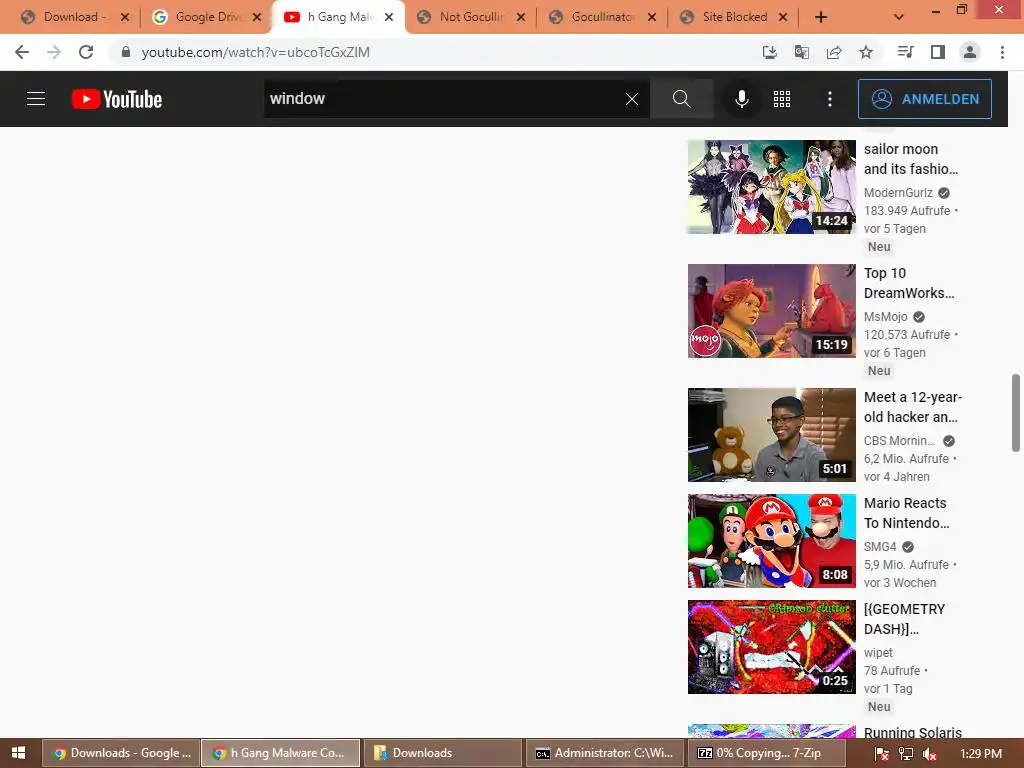Click the browser forward arrow
Screen dimensions: 1024x768
(54, 52)
